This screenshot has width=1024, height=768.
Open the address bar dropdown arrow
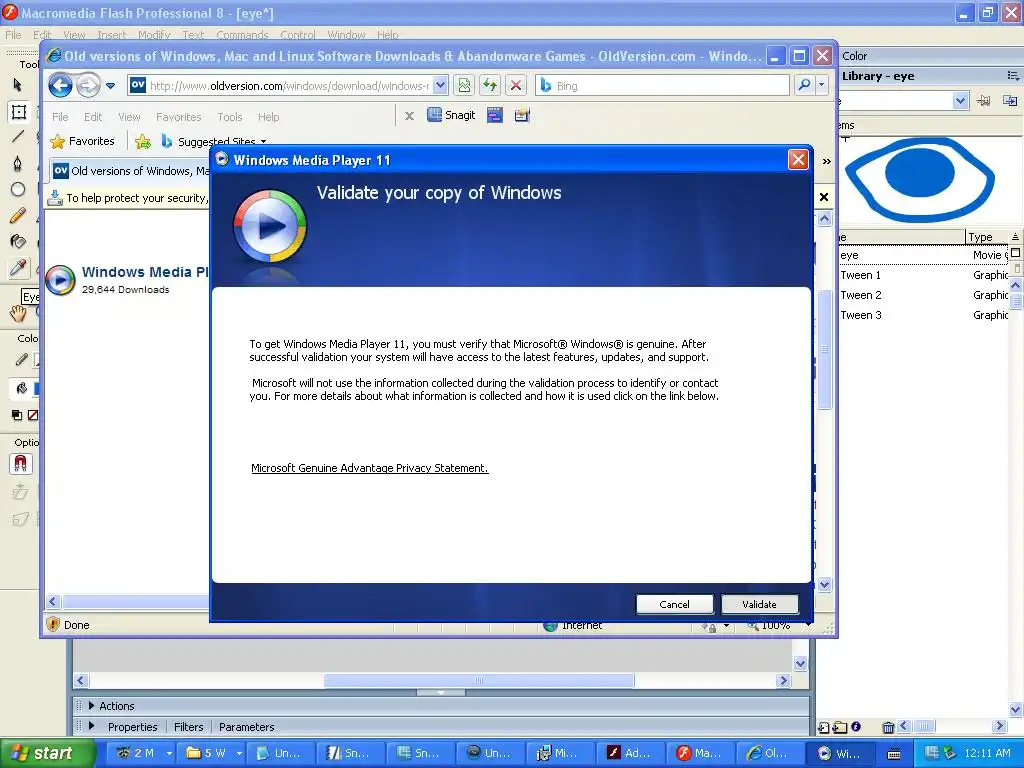click(440, 85)
